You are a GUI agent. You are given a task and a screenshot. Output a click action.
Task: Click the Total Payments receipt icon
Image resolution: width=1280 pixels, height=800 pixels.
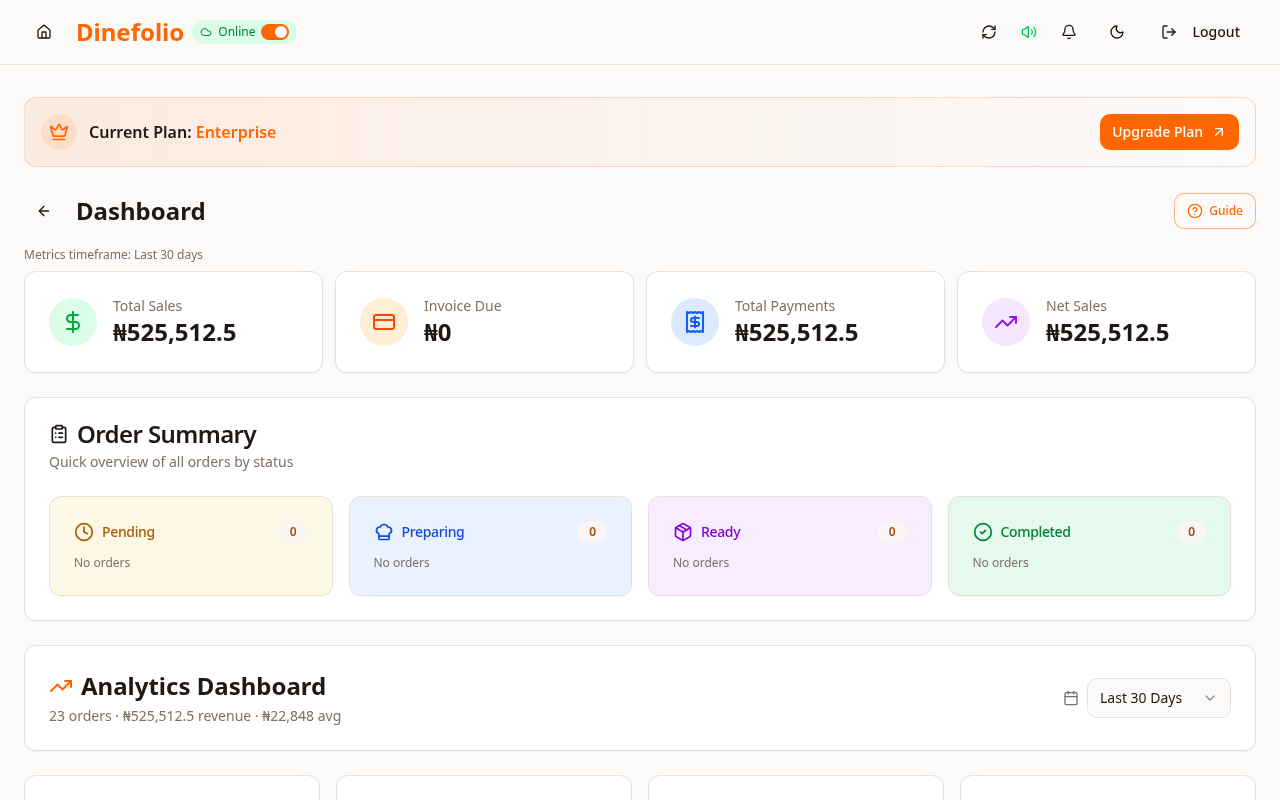[x=695, y=322]
